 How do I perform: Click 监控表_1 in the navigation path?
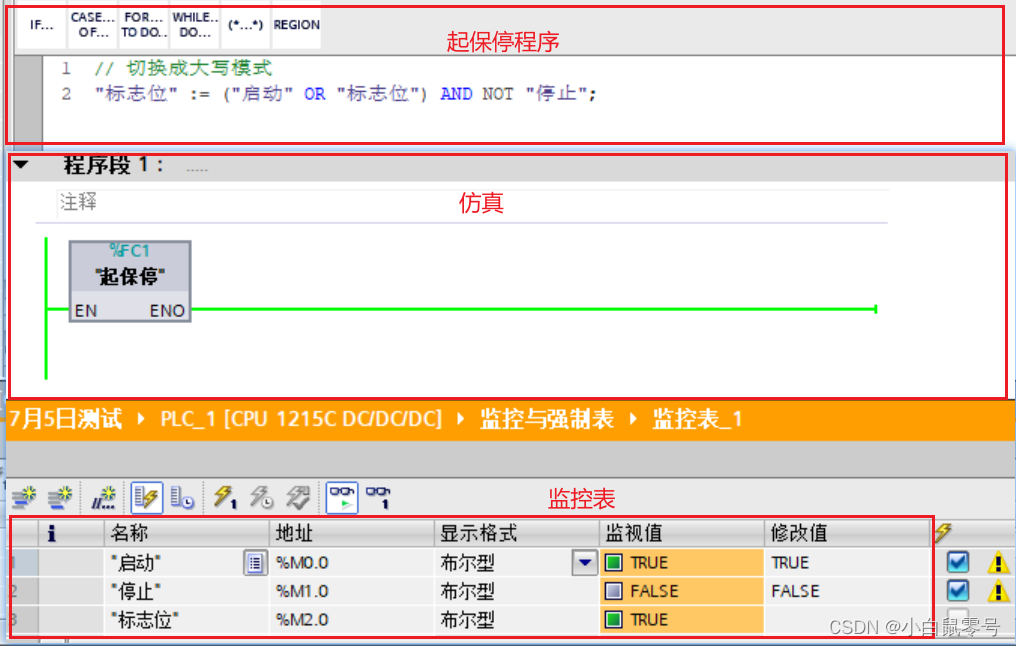[x=697, y=420]
